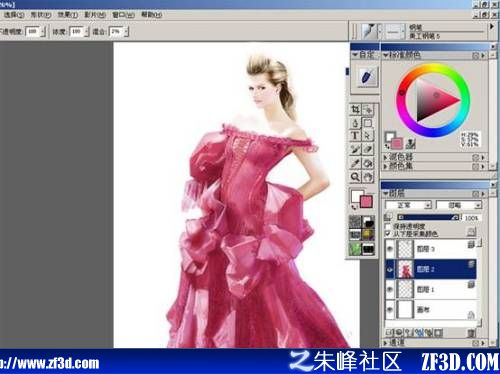Click the pen brush in custom palette
The image size is (500, 374).
point(367,77)
